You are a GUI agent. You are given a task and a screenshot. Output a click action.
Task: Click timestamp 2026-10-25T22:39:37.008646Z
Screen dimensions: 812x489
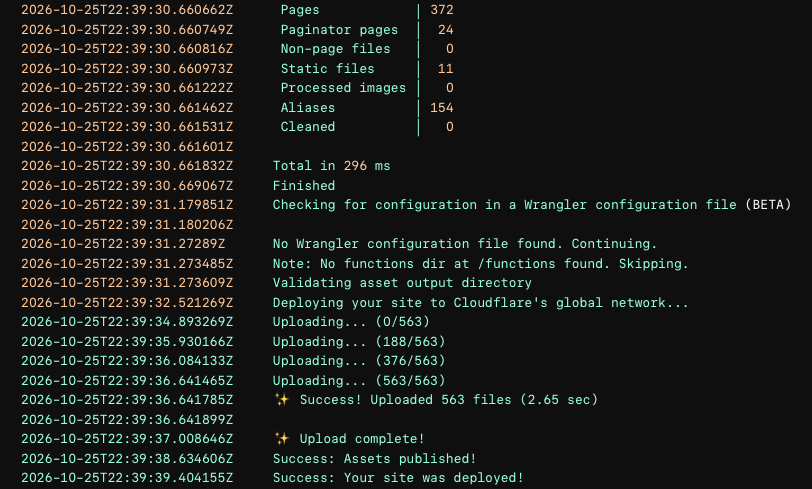[x=127, y=439]
